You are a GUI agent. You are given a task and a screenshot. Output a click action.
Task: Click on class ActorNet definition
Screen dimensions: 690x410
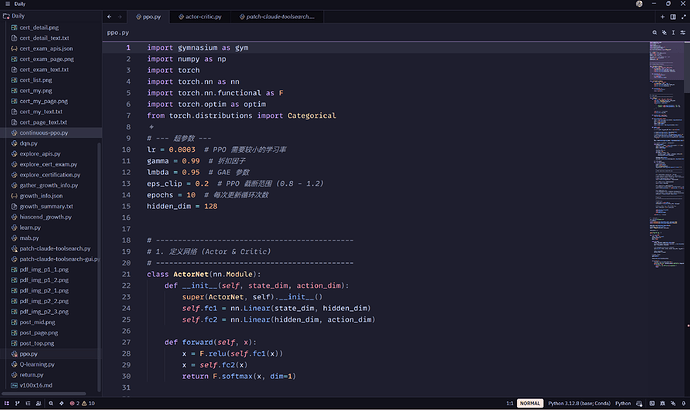coord(204,274)
